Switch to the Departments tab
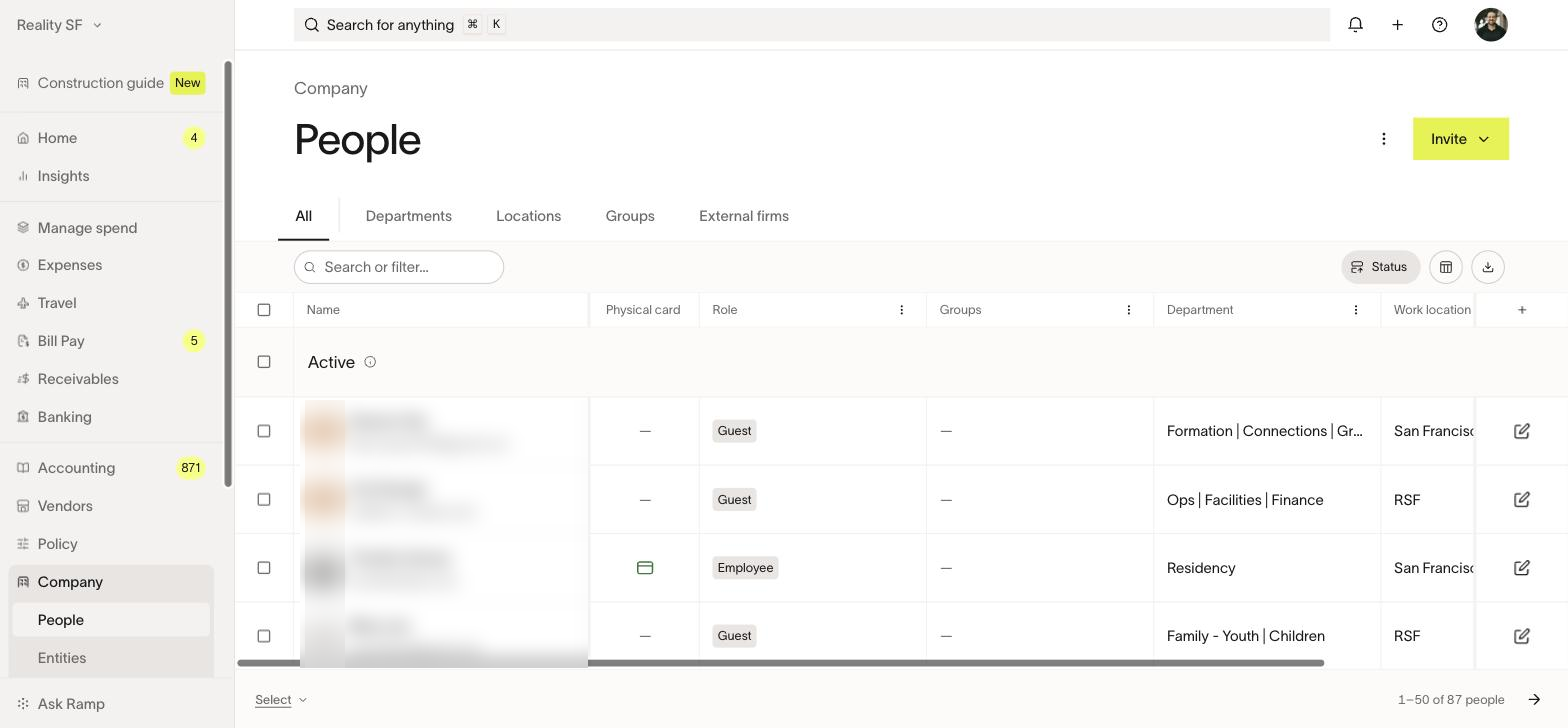1568x728 pixels. [x=409, y=216]
